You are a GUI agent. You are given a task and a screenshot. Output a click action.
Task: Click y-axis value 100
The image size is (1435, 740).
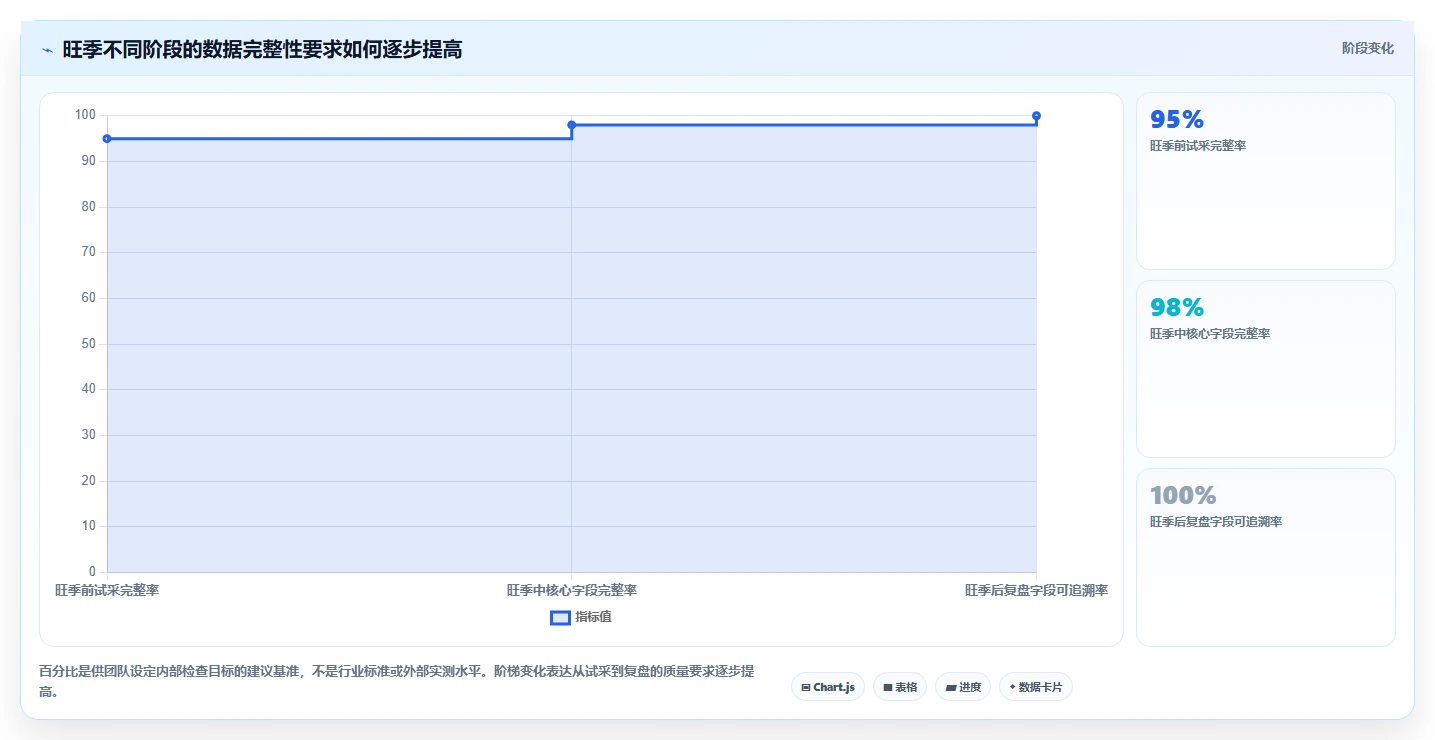(85, 115)
